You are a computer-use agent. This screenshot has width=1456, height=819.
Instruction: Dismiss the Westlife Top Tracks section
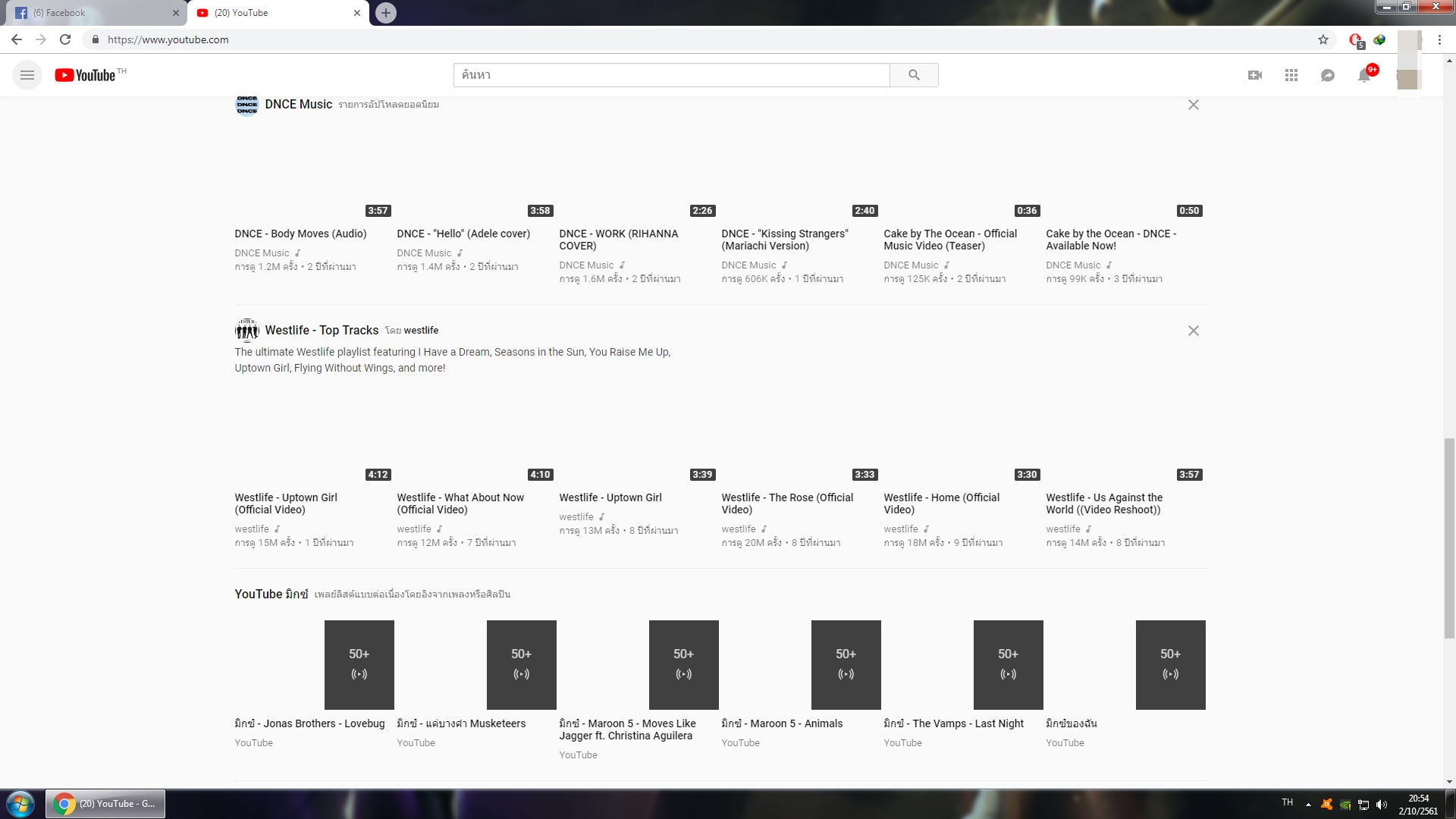pos(1194,331)
